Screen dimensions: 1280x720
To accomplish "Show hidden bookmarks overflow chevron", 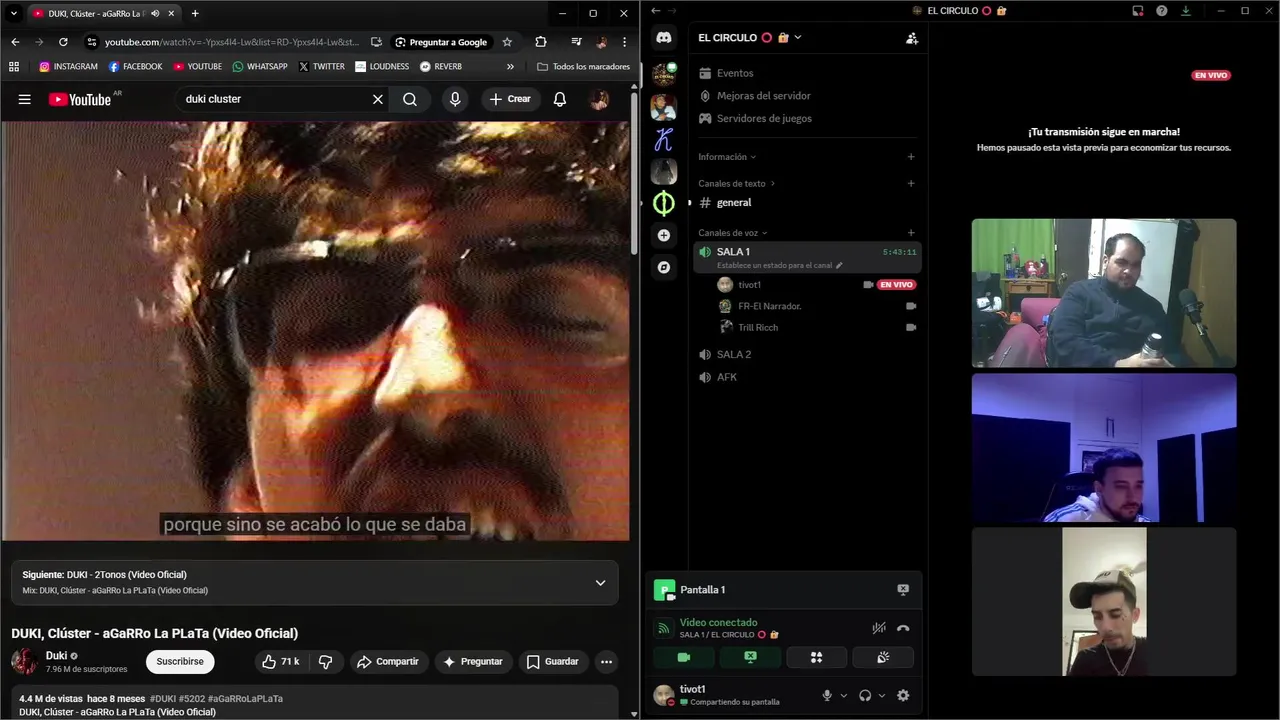I will [x=510, y=67].
